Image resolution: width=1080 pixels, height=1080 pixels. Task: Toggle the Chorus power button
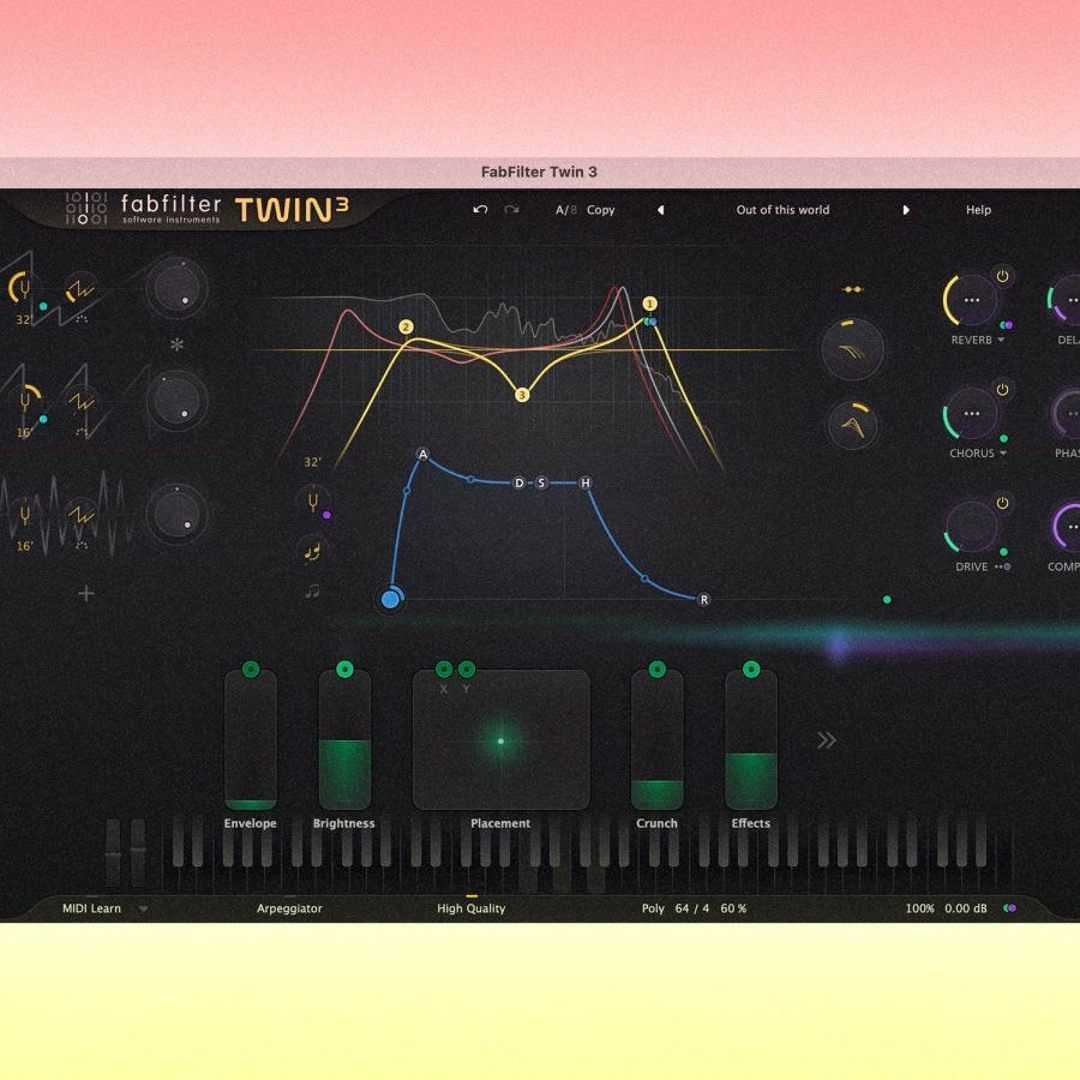(x=1001, y=389)
